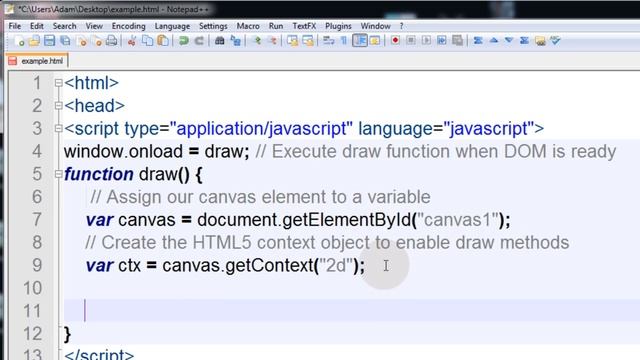Redo the grayed-out arrow icon
The image size is (640, 360).
(x=199, y=41)
